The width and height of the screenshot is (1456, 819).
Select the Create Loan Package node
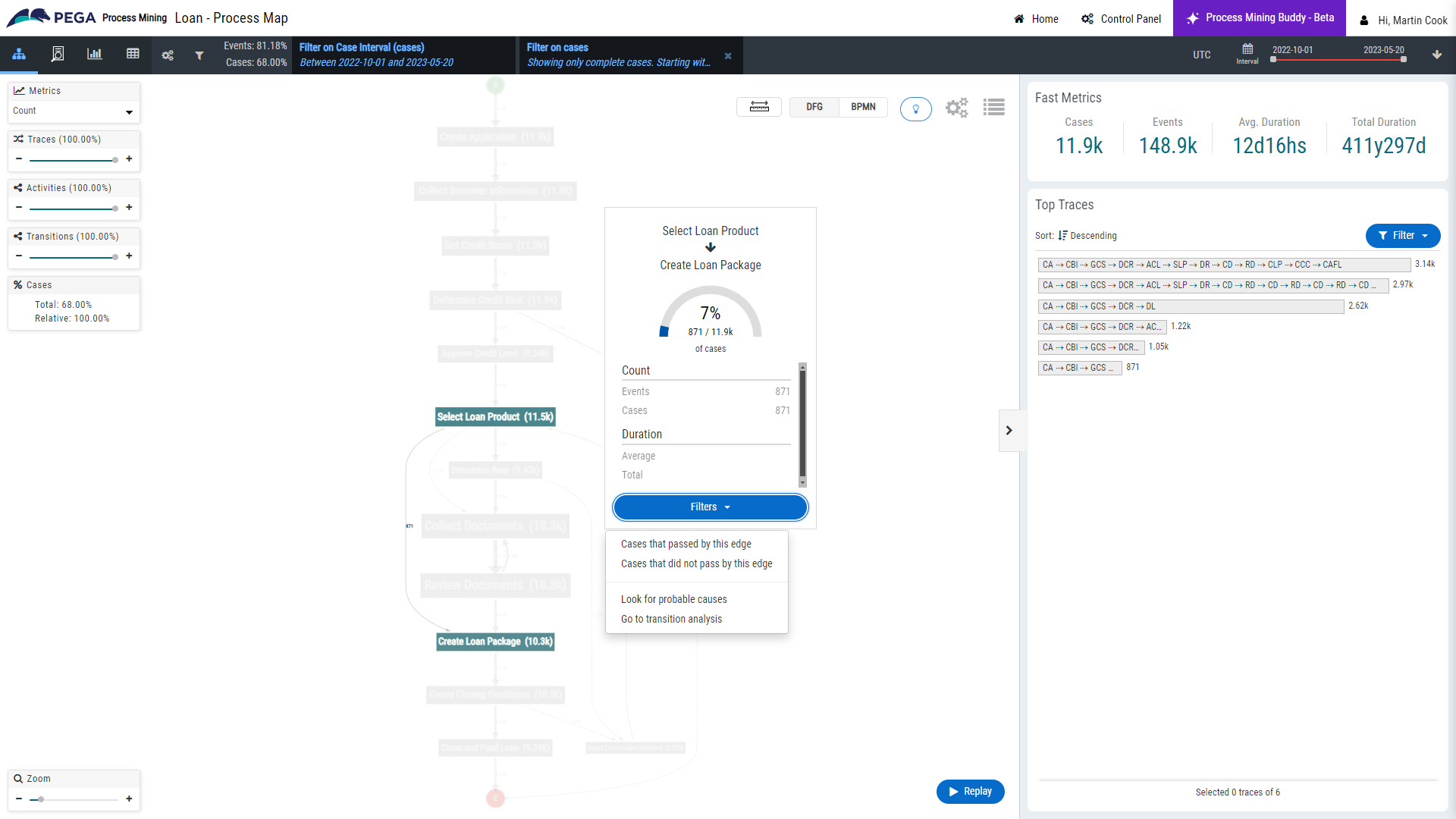tap(495, 642)
